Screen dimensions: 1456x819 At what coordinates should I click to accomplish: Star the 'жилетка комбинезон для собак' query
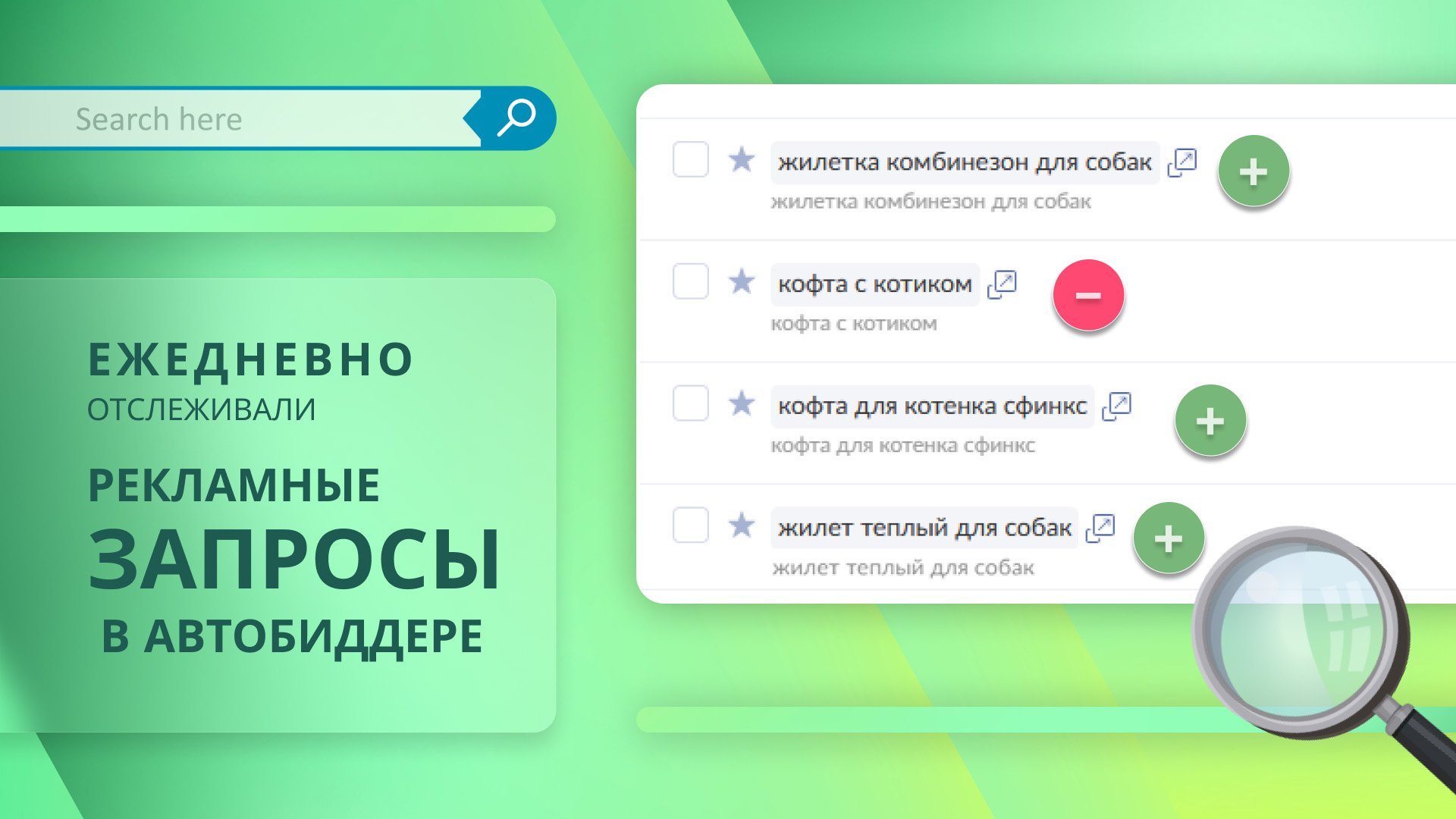pos(742,159)
